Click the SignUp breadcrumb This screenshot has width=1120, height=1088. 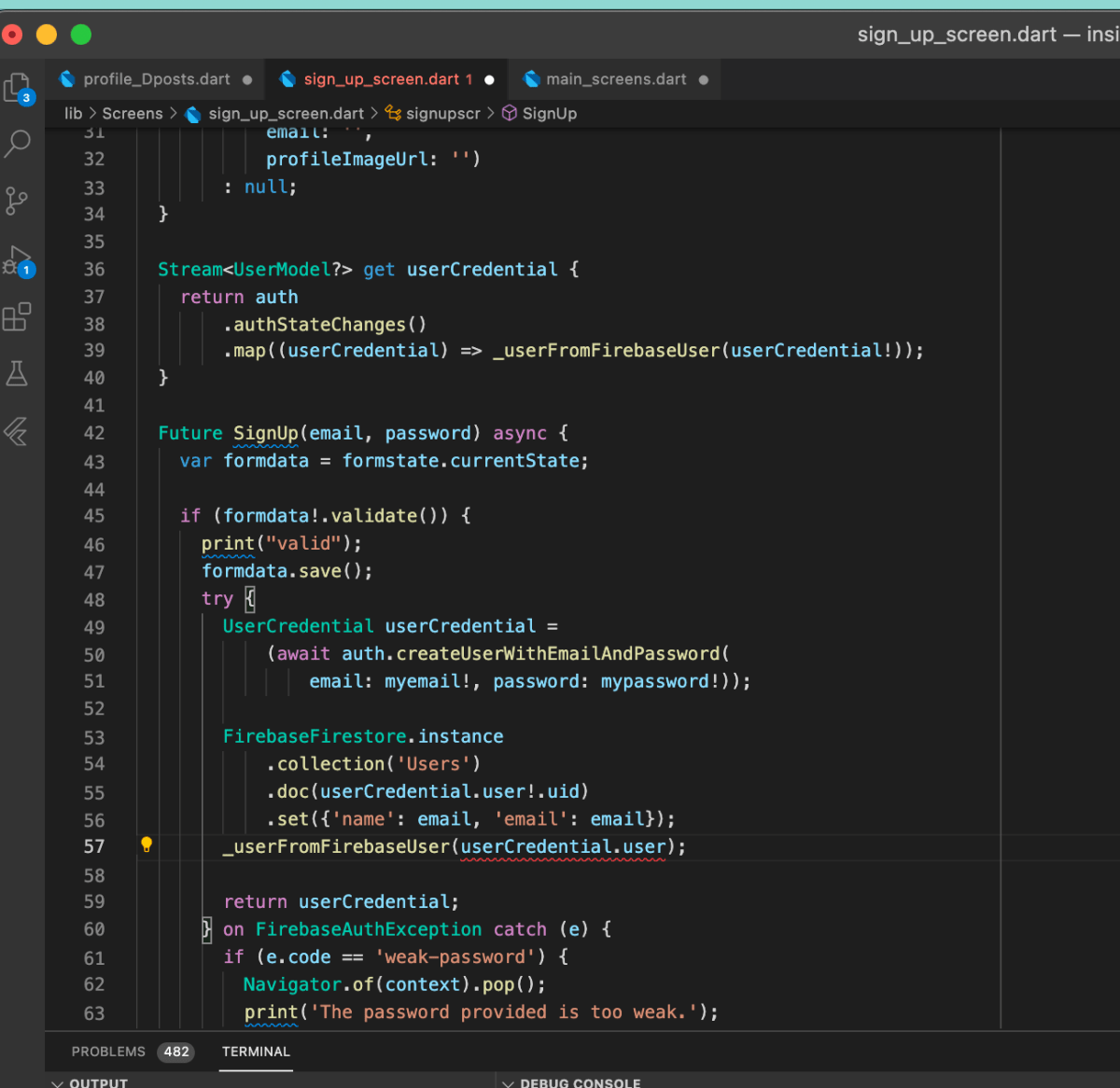pos(550,113)
